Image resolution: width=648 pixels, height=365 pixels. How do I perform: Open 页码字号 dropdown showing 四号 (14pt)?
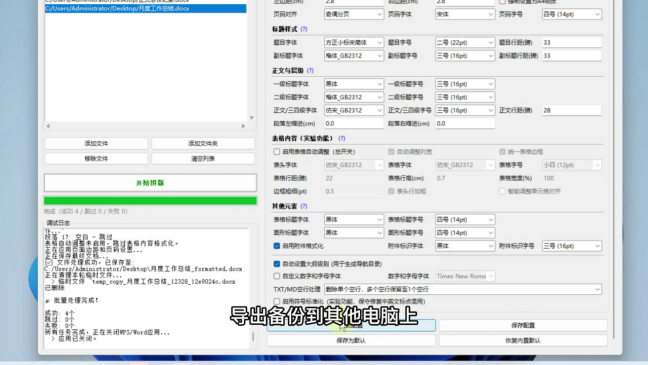coord(572,14)
